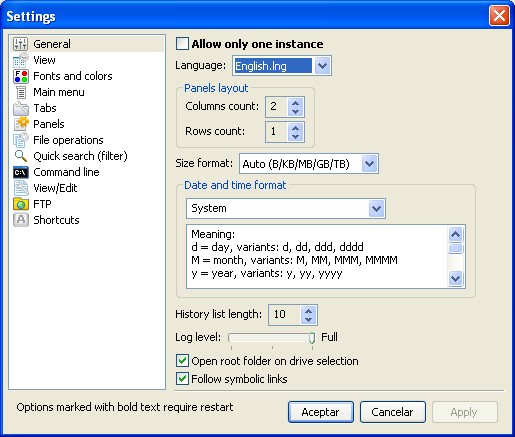Open the System date format dropdown

click(x=377, y=209)
